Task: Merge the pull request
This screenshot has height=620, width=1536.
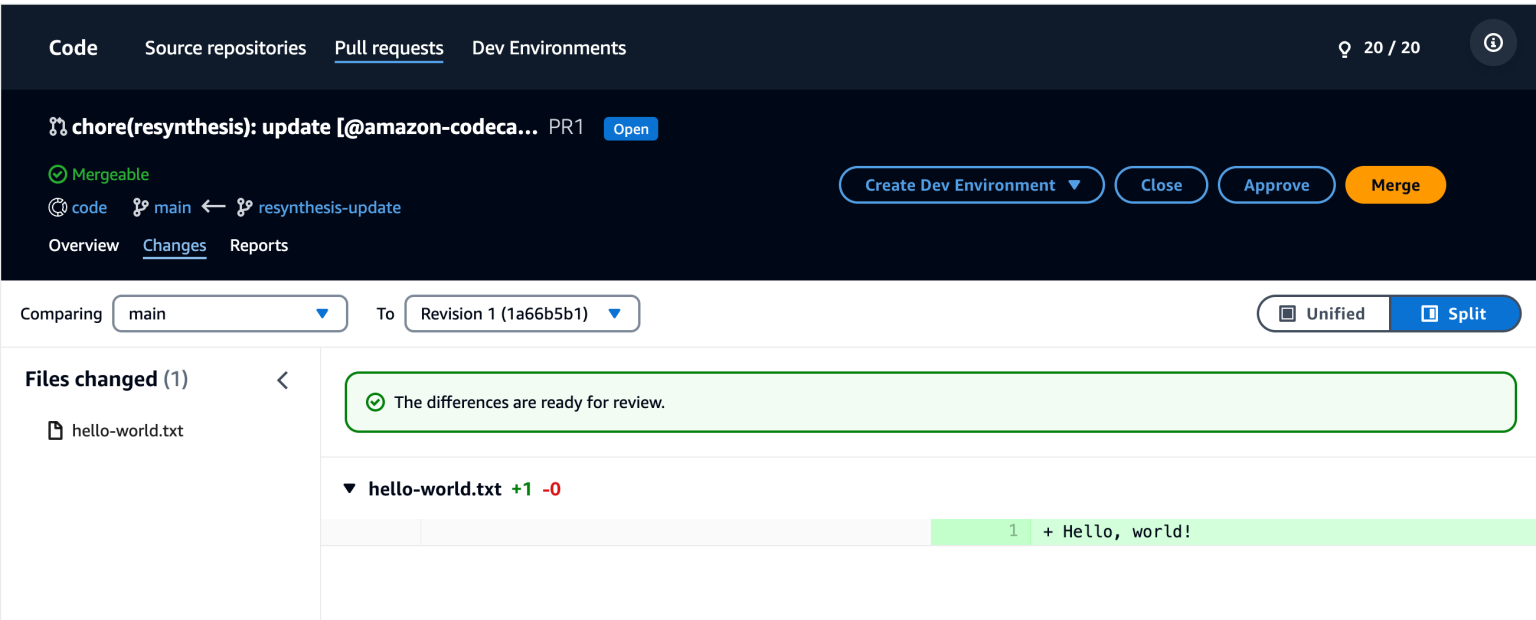Action: pyautogui.click(x=1395, y=185)
